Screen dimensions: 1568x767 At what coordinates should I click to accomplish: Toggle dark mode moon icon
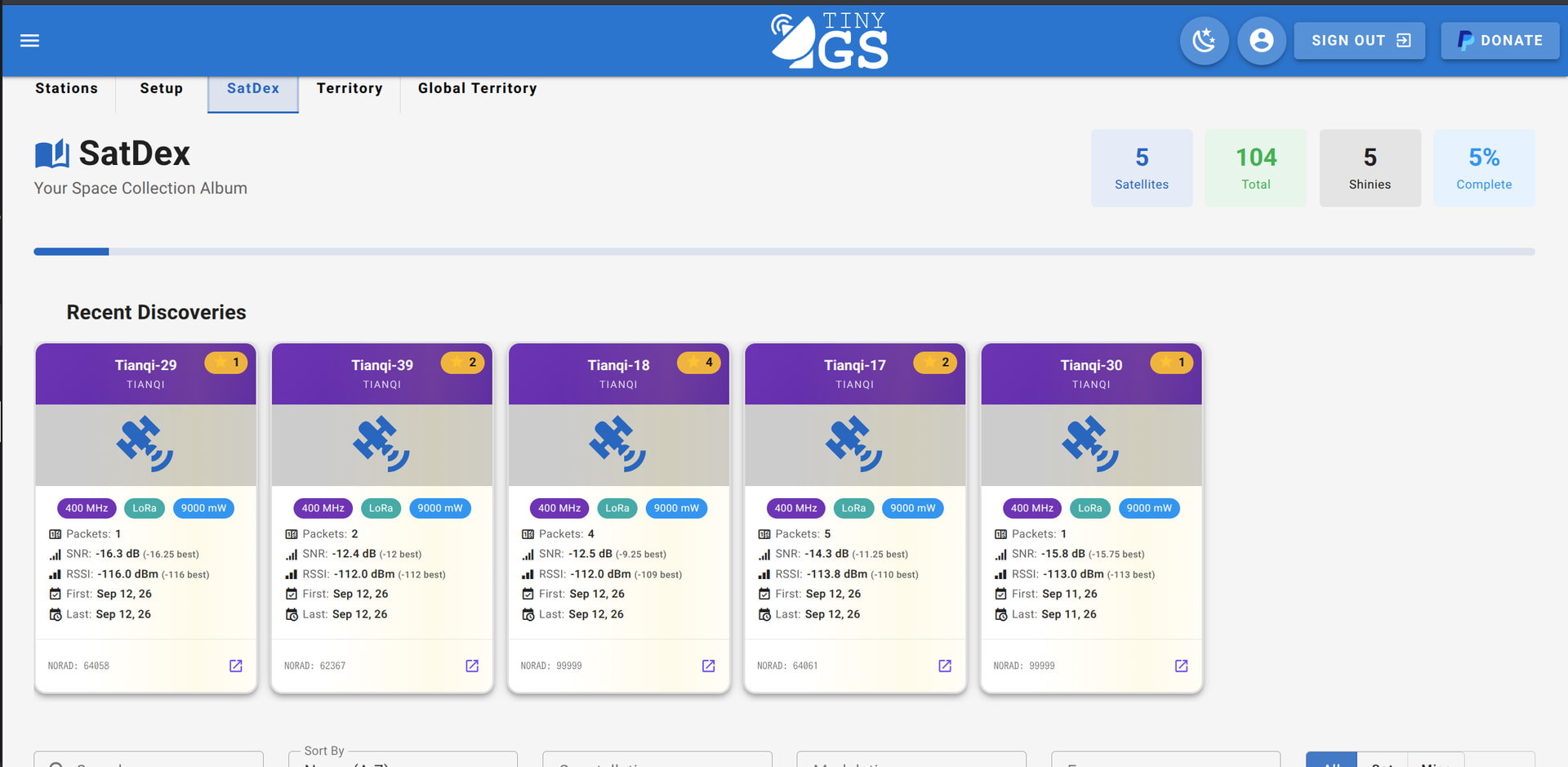click(x=1204, y=40)
